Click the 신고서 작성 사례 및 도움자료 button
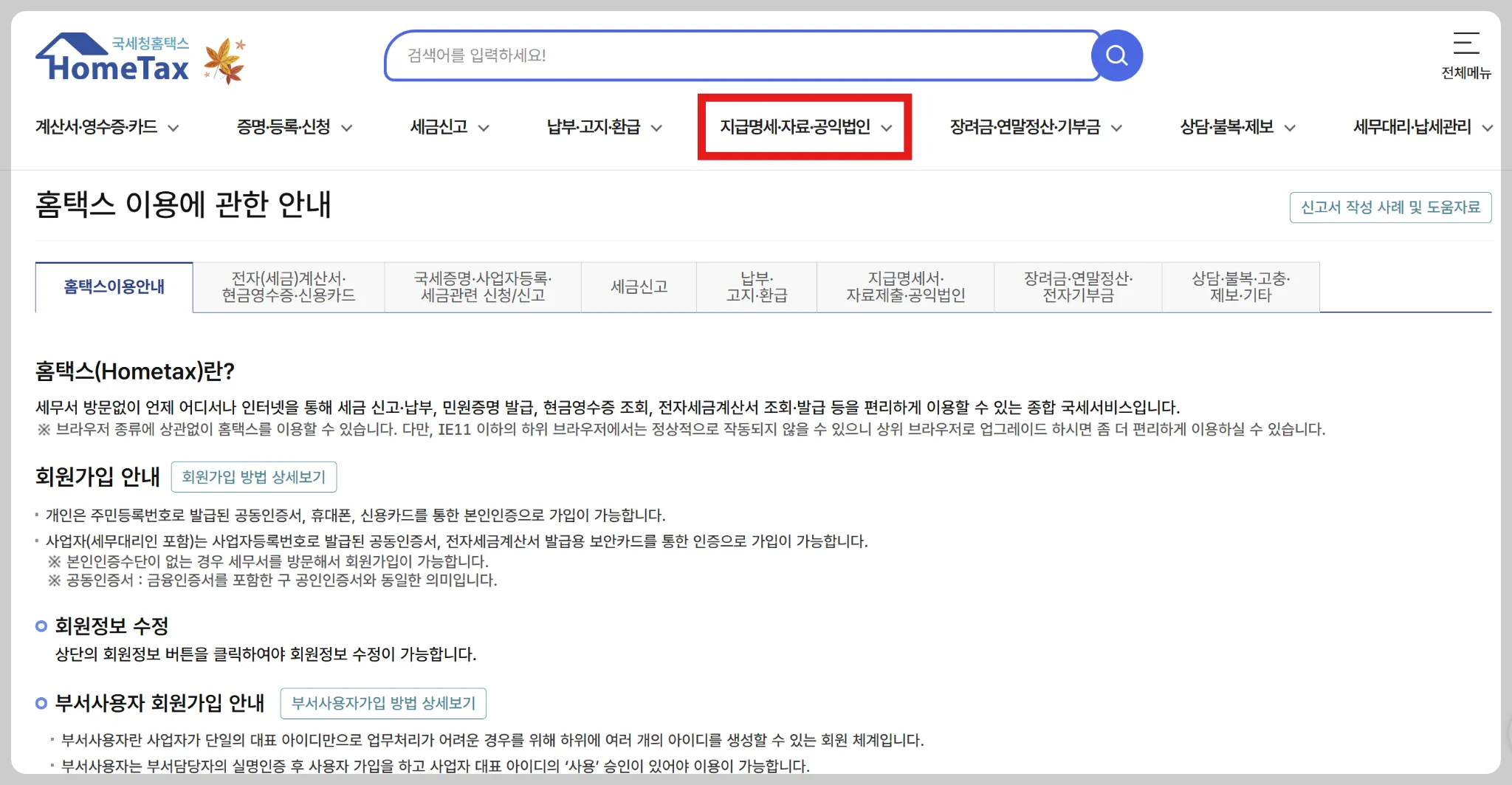 [x=1391, y=208]
